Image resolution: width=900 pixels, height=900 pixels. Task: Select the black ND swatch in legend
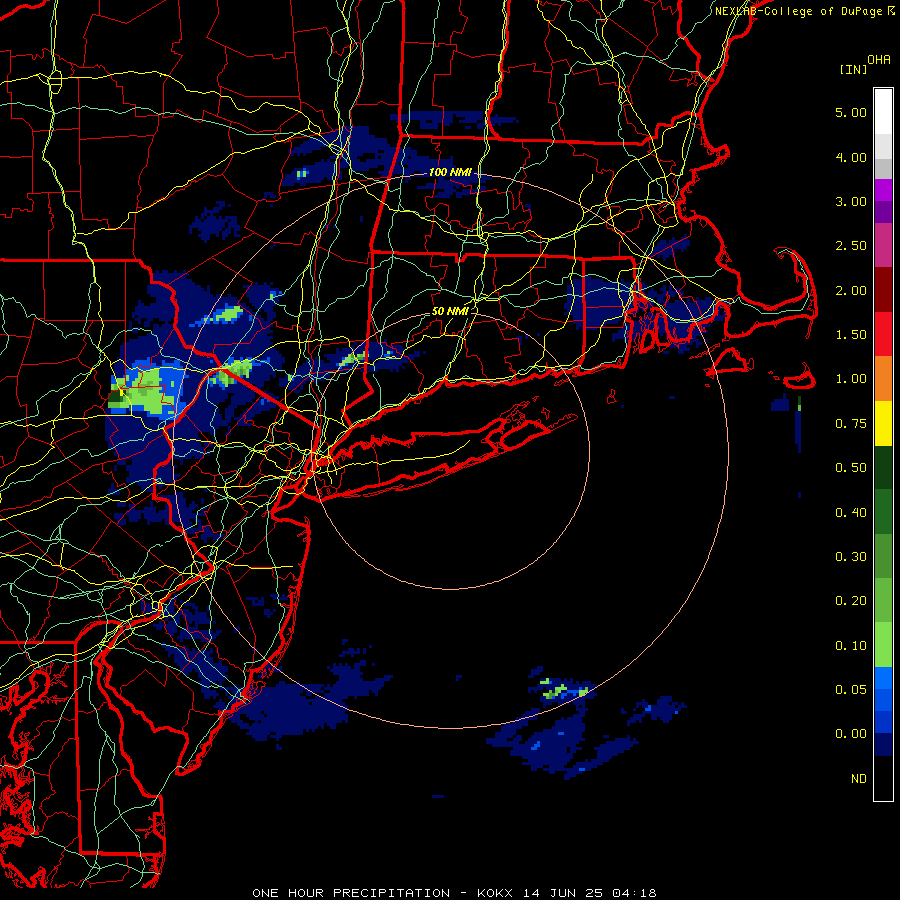coord(883,778)
